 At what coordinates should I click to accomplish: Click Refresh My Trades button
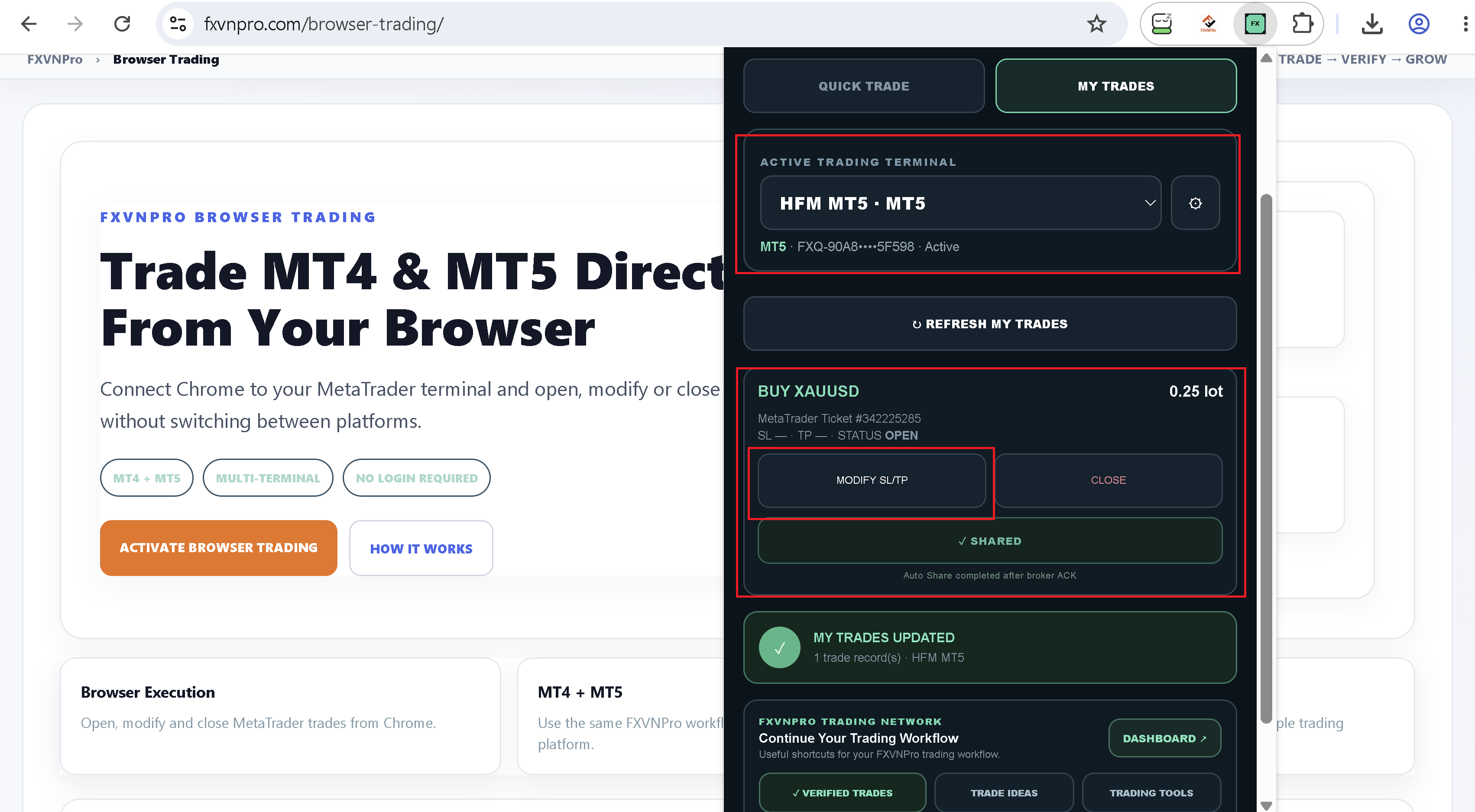[989, 324]
